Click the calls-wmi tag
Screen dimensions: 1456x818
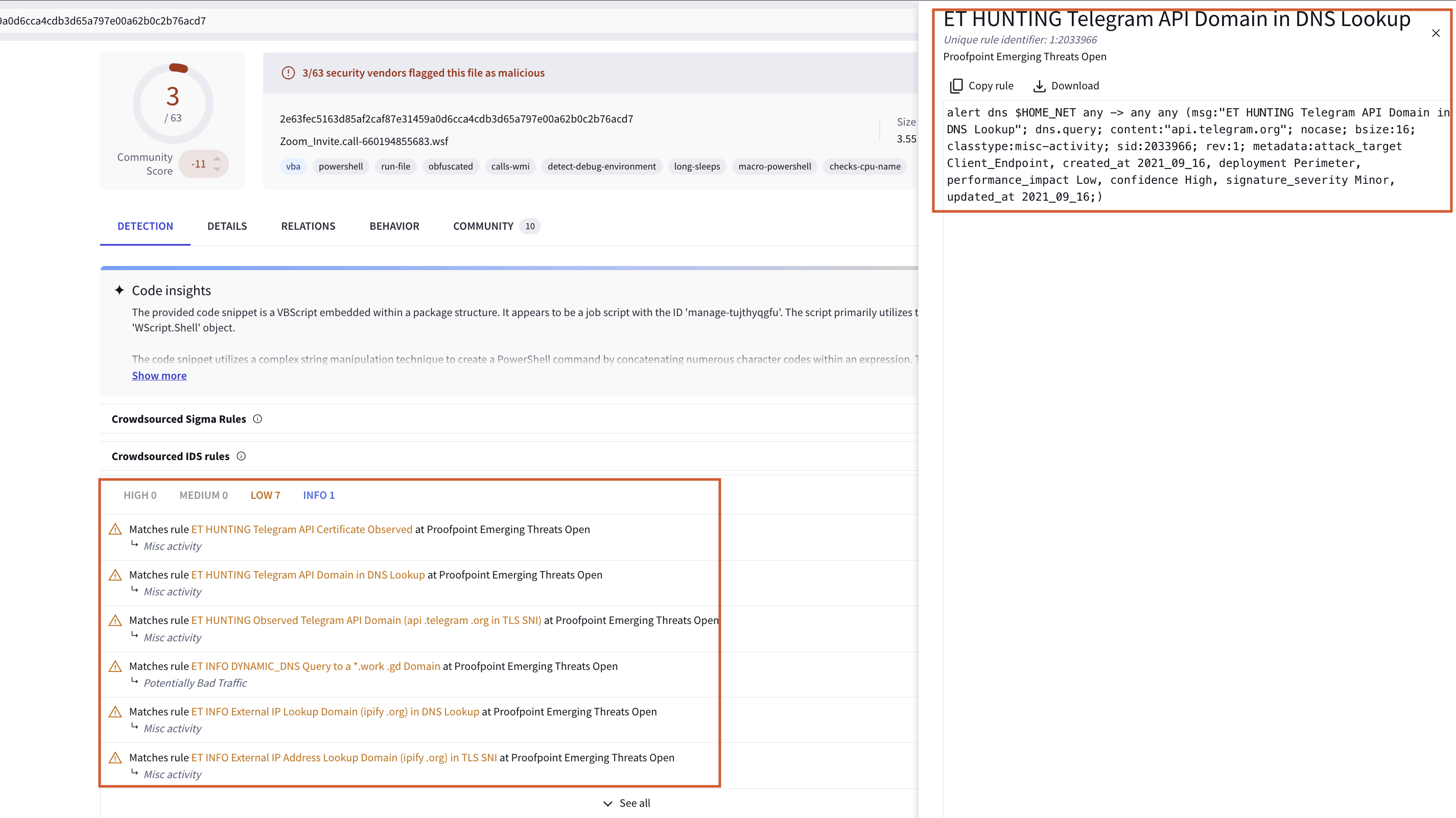510,166
